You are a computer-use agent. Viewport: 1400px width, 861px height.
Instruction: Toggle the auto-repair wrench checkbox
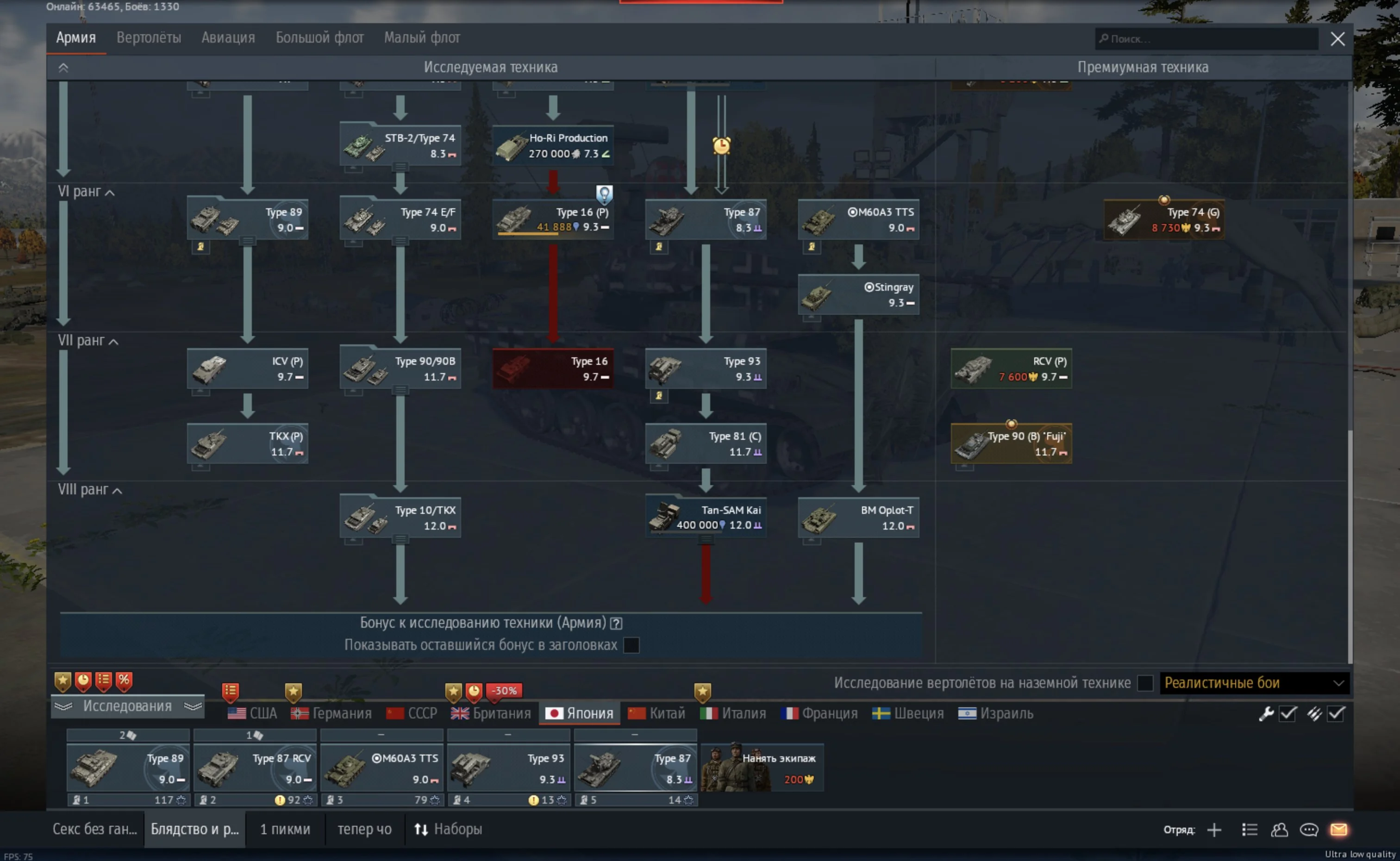[1288, 713]
